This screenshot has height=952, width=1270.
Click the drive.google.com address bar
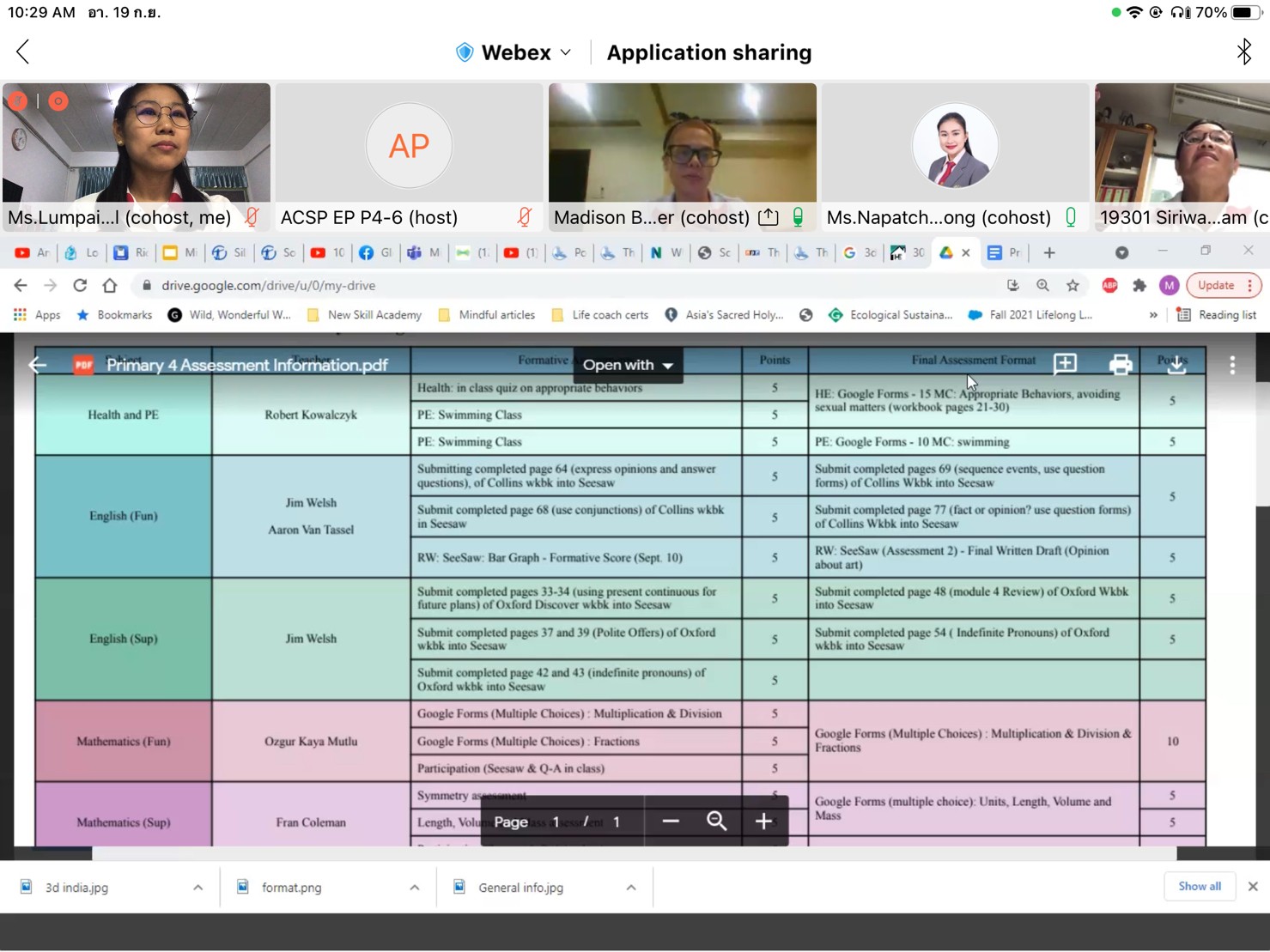pos(567,285)
